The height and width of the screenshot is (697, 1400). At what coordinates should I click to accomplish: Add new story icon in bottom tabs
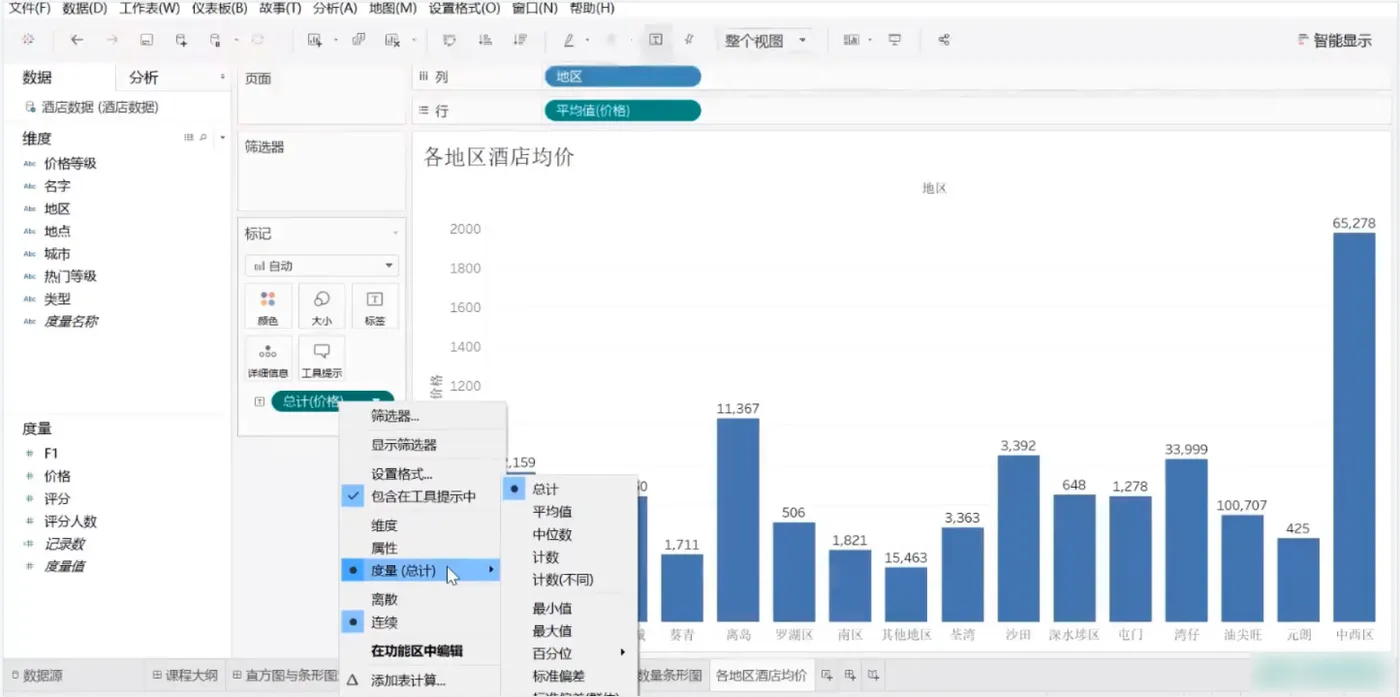point(873,675)
